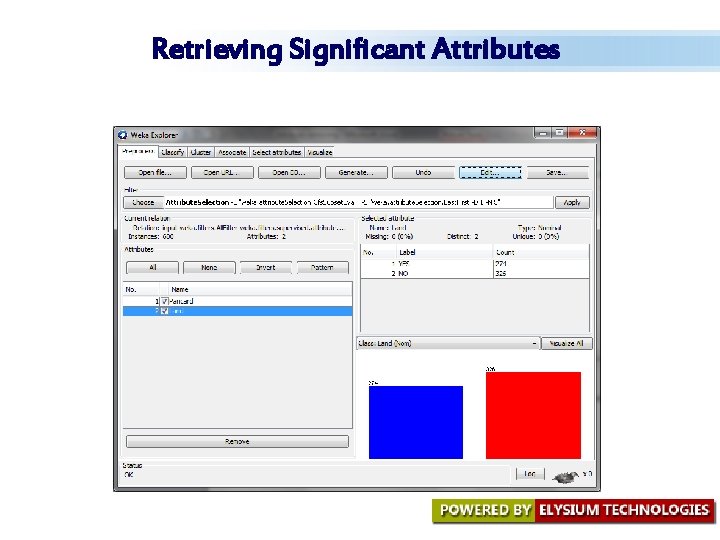Click the Name column header in attributes

click(x=260, y=290)
